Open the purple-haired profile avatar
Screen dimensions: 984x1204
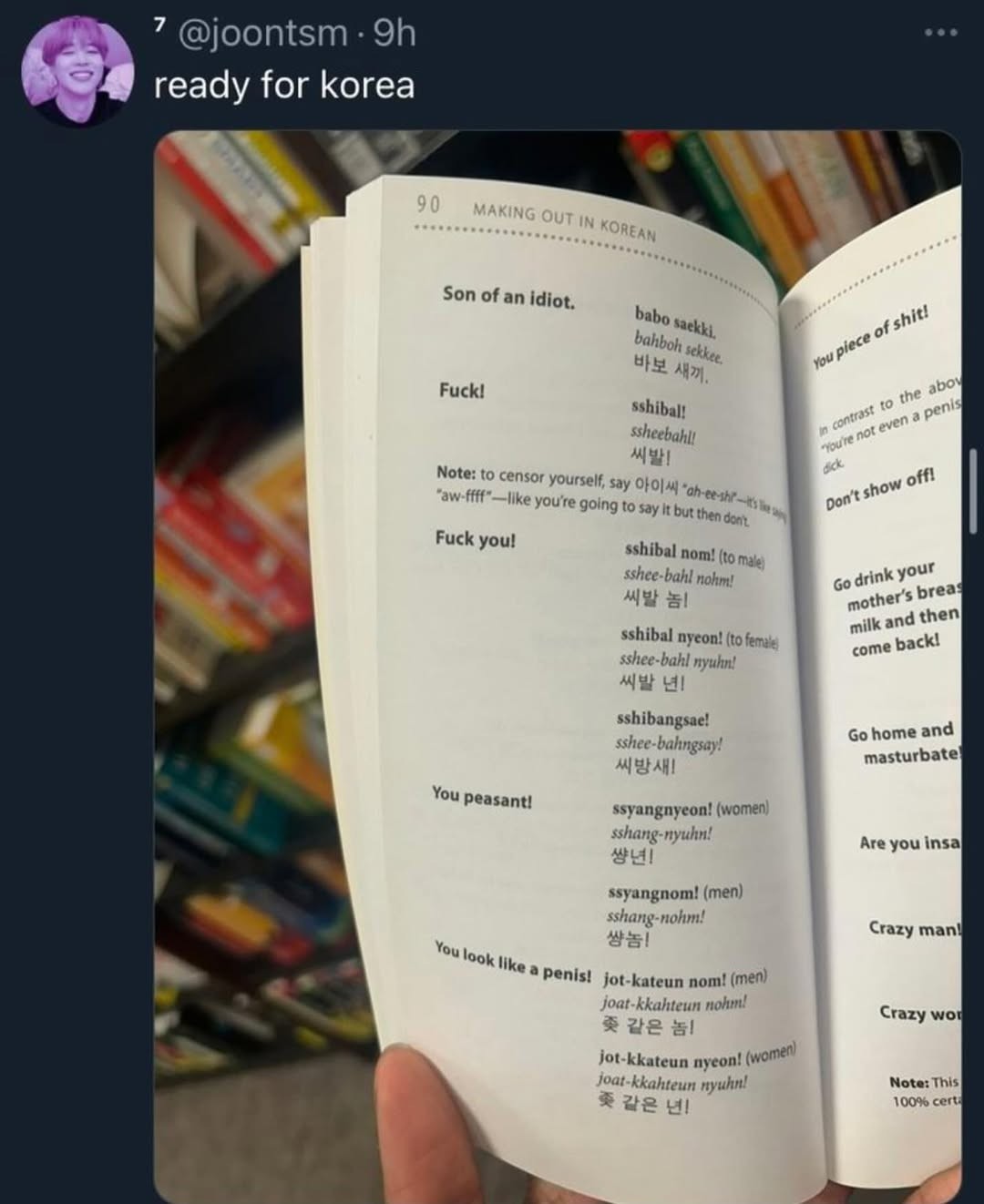(77, 70)
